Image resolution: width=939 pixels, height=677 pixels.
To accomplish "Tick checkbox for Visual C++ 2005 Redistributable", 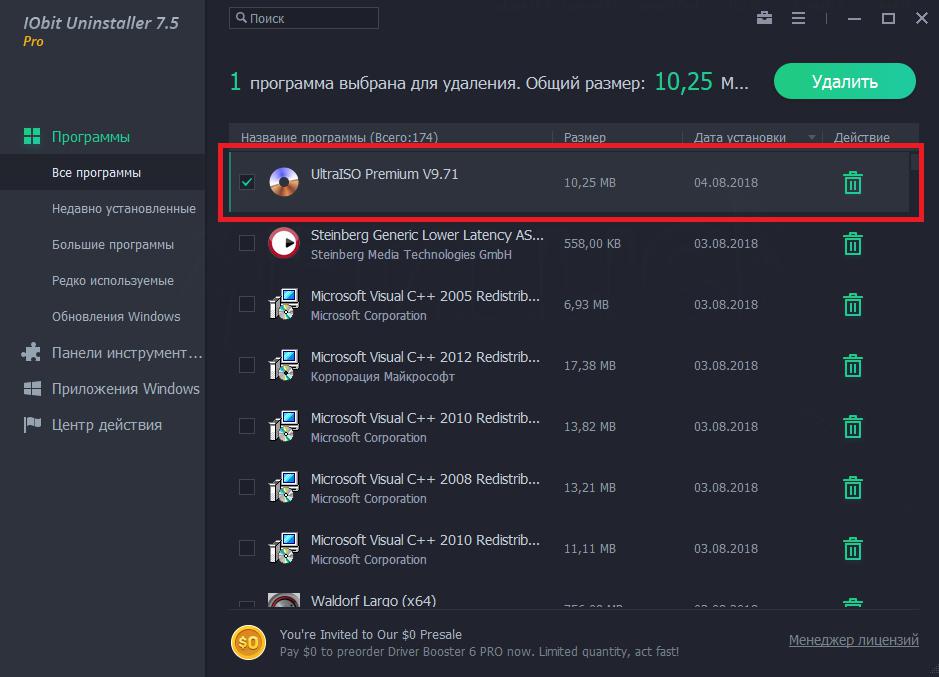I will tap(247, 305).
